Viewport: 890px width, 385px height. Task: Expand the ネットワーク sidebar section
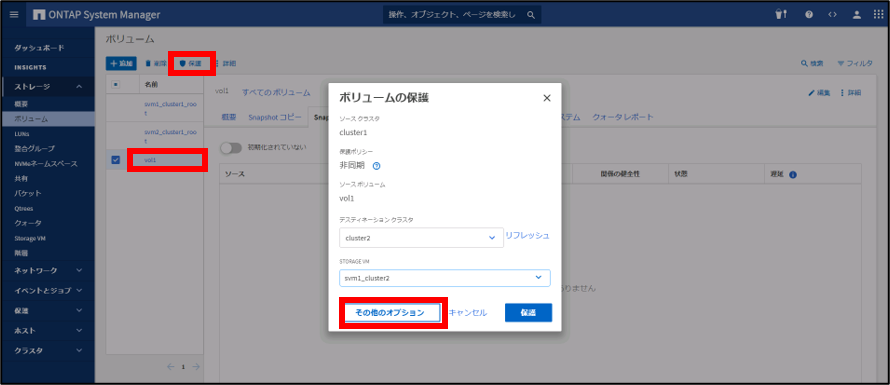coord(79,270)
